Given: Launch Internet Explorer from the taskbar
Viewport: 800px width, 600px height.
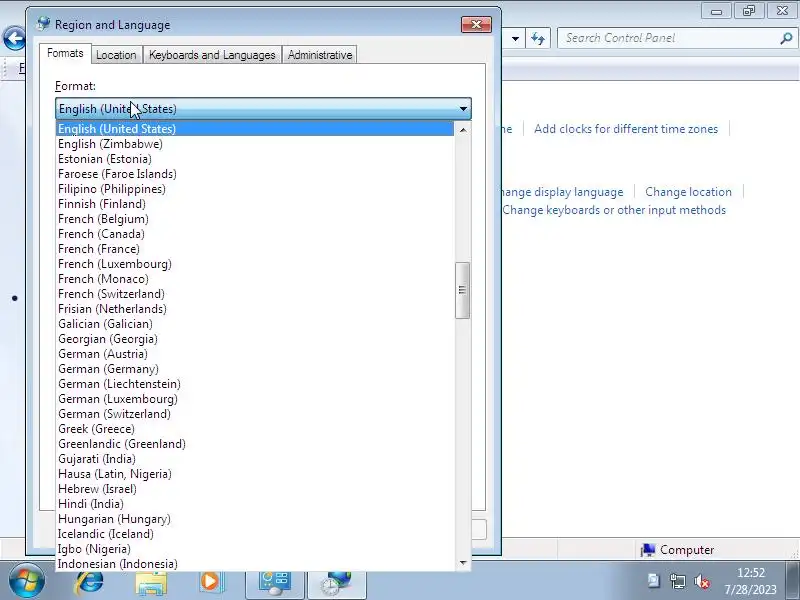Looking at the screenshot, I should coord(90,582).
